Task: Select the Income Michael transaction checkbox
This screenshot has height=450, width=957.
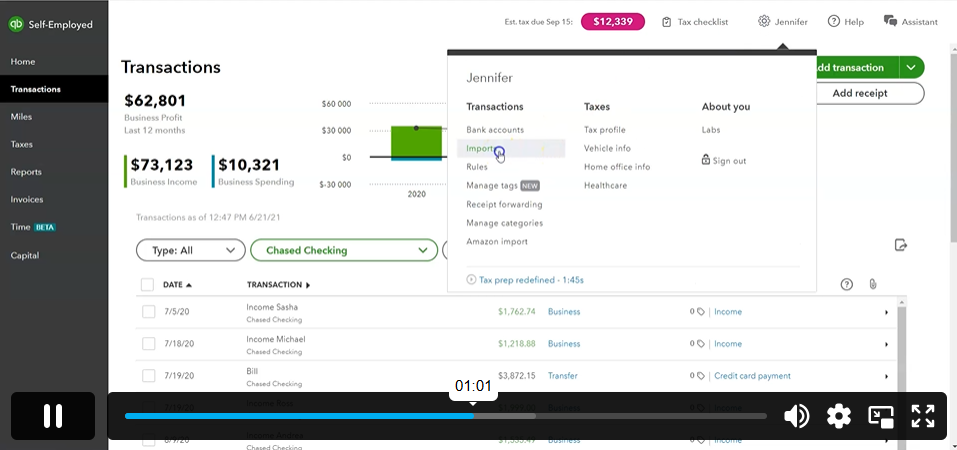Action: tap(148, 344)
